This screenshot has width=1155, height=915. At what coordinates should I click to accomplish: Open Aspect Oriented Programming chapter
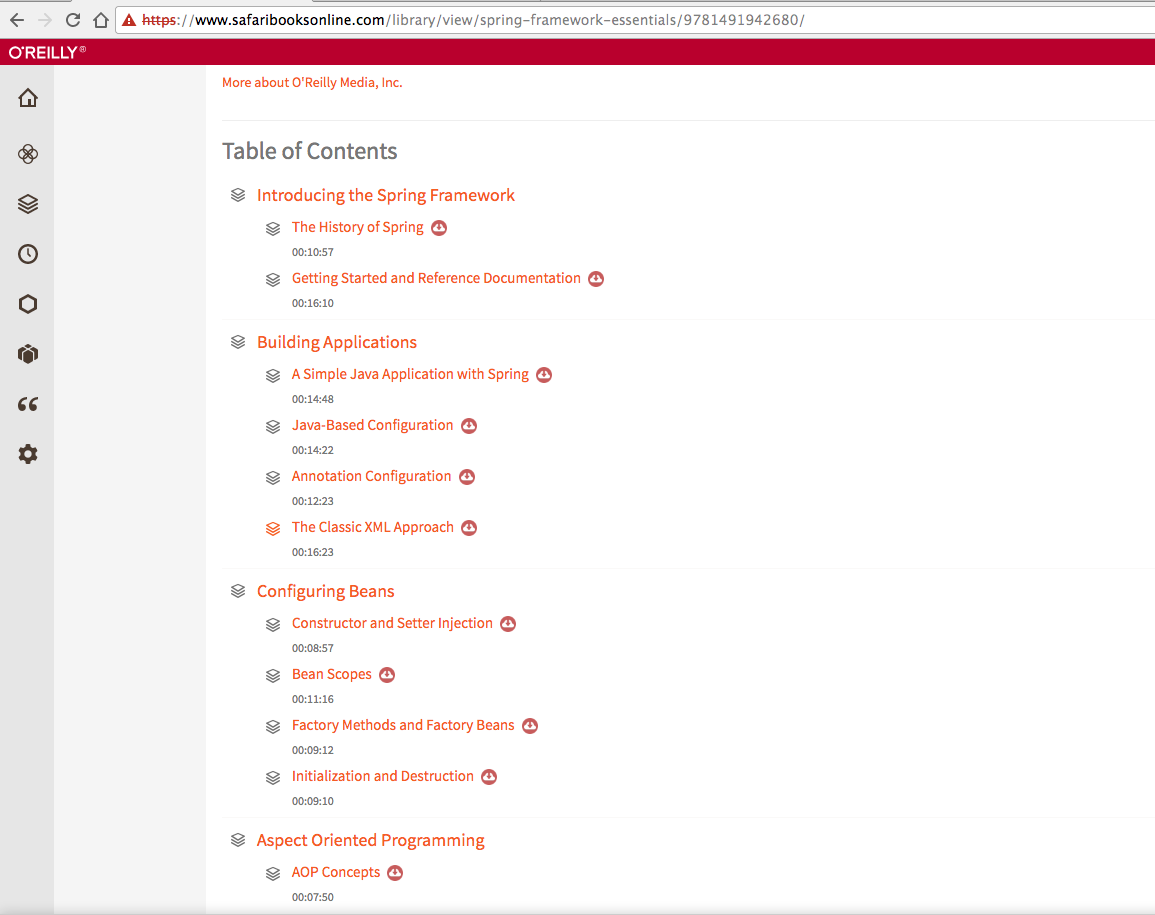pos(371,840)
